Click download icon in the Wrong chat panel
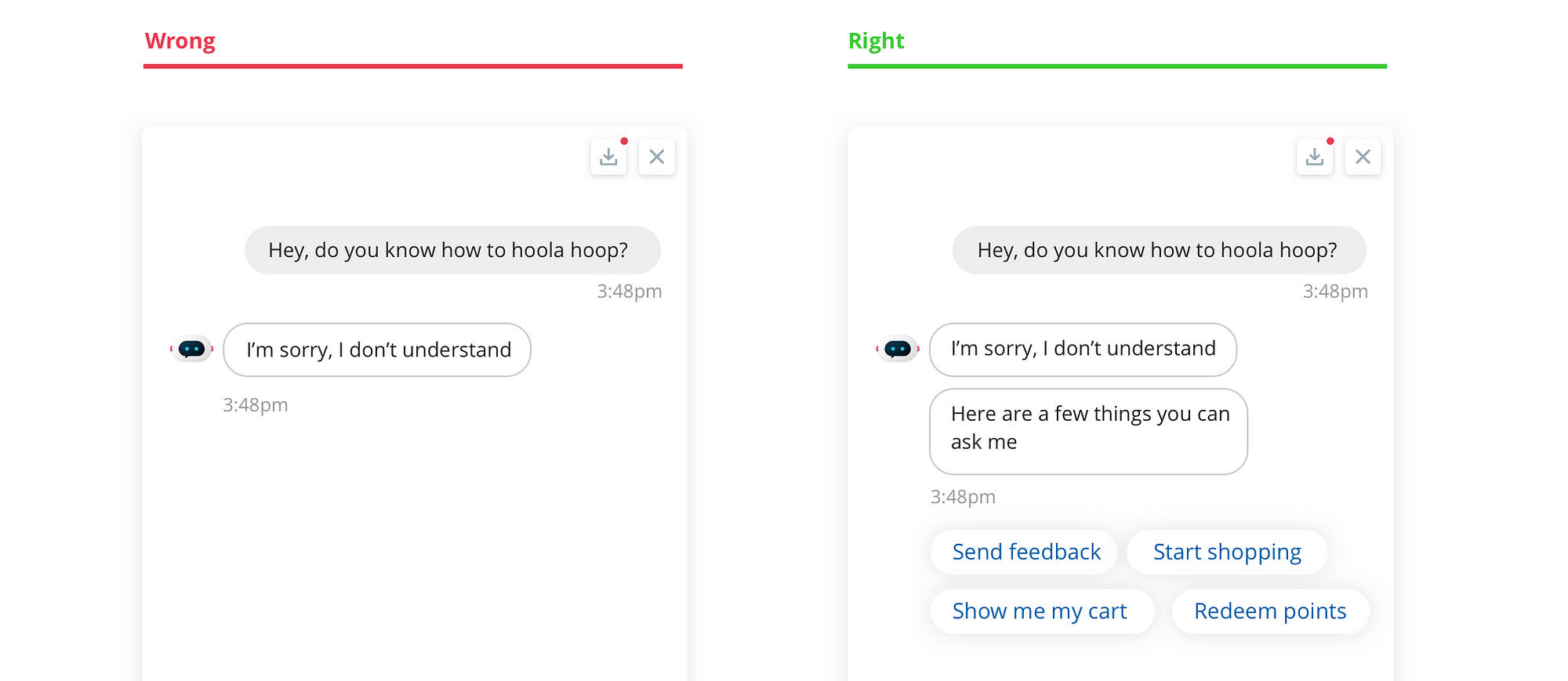Viewport: 1568px width, 681px height. [608, 157]
